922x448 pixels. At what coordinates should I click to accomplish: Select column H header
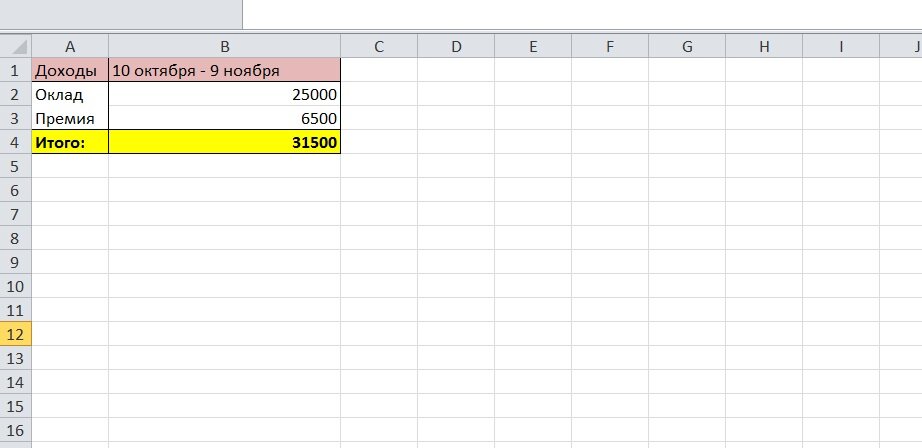[x=764, y=46]
